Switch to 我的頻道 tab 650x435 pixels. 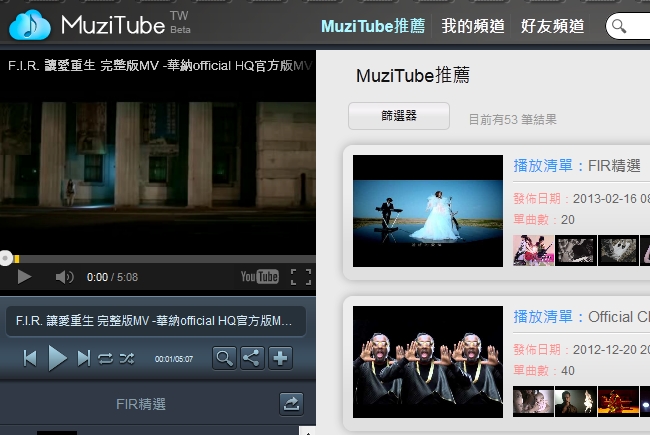coord(473,26)
